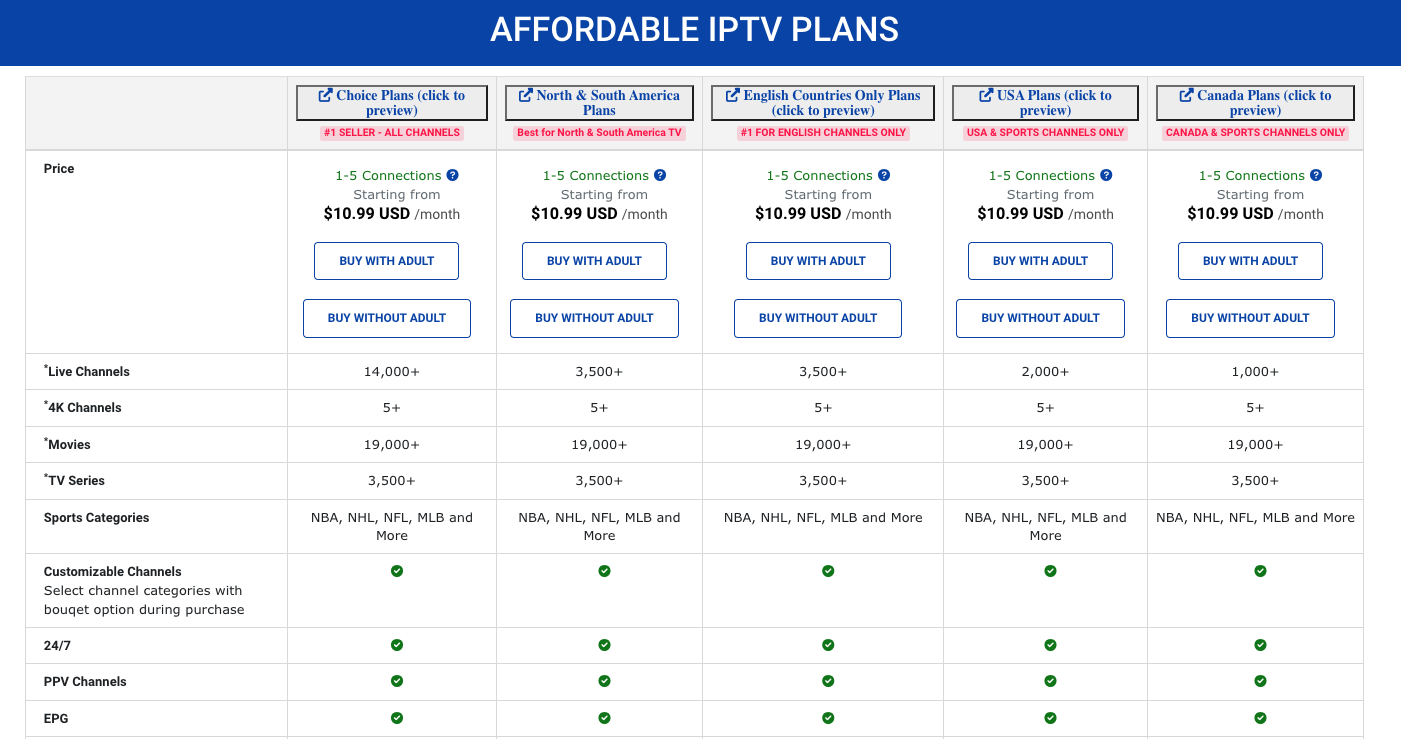The width and height of the screenshot is (1401, 739).
Task: Open the North & South America Plans preview link
Action: point(598,102)
